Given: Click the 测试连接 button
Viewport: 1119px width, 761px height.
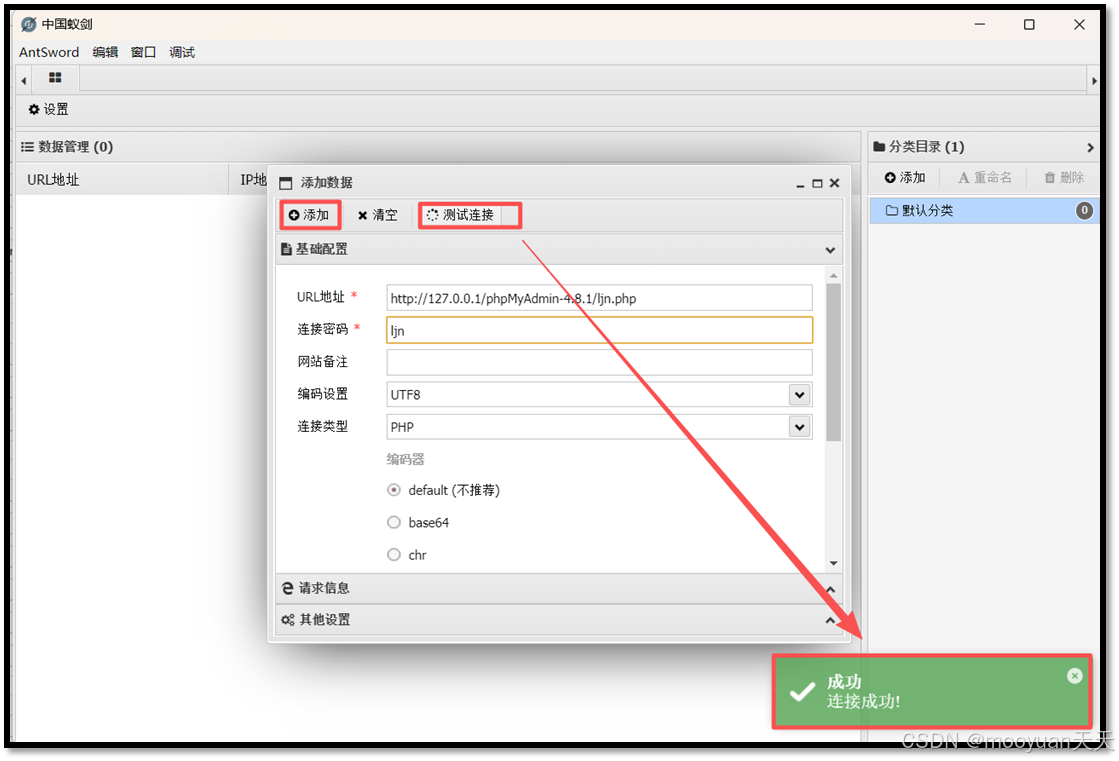Looking at the screenshot, I should pyautogui.click(x=461, y=215).
